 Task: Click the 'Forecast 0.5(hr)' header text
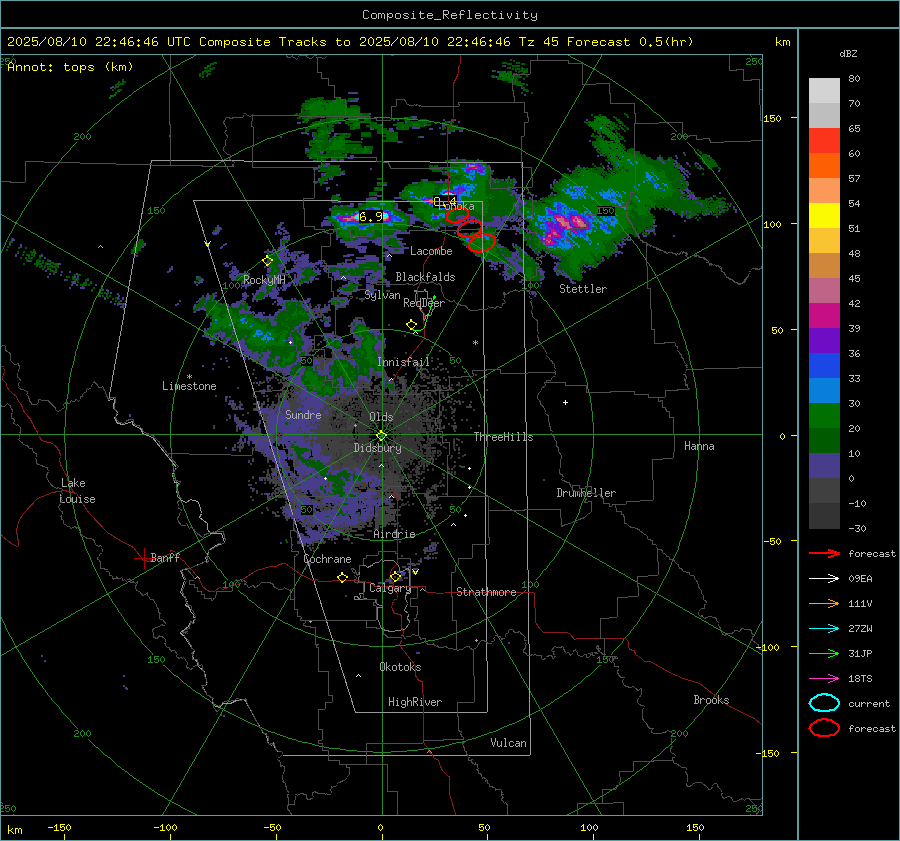point(630,42)
